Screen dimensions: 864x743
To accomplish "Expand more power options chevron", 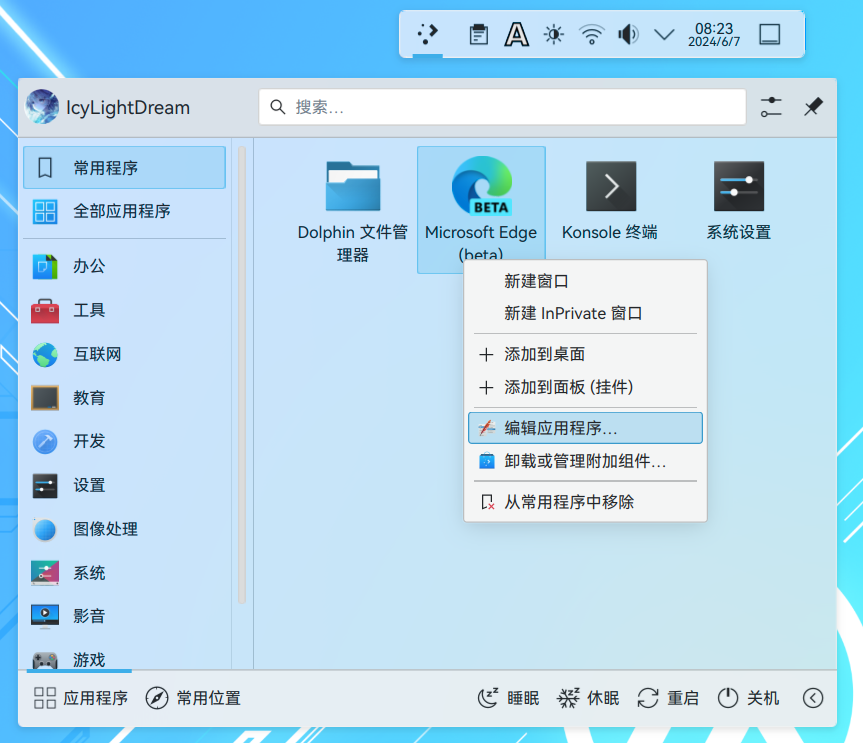I will [813, 698].
